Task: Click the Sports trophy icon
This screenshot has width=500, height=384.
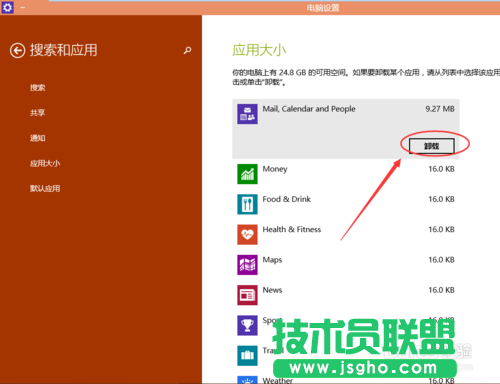Action: click(247, 326)
